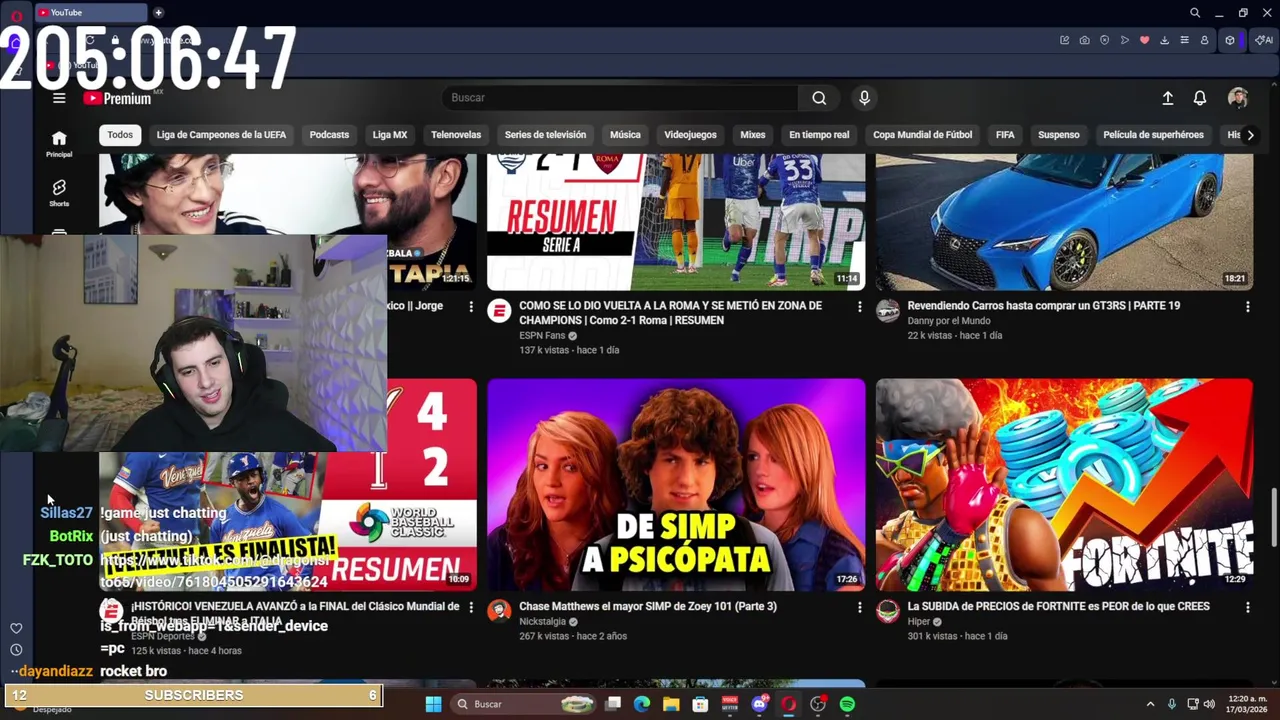Open Opera ad blocker shield icon
1280x720 pixels.
pyautogui.click(x=1105, y=40)
